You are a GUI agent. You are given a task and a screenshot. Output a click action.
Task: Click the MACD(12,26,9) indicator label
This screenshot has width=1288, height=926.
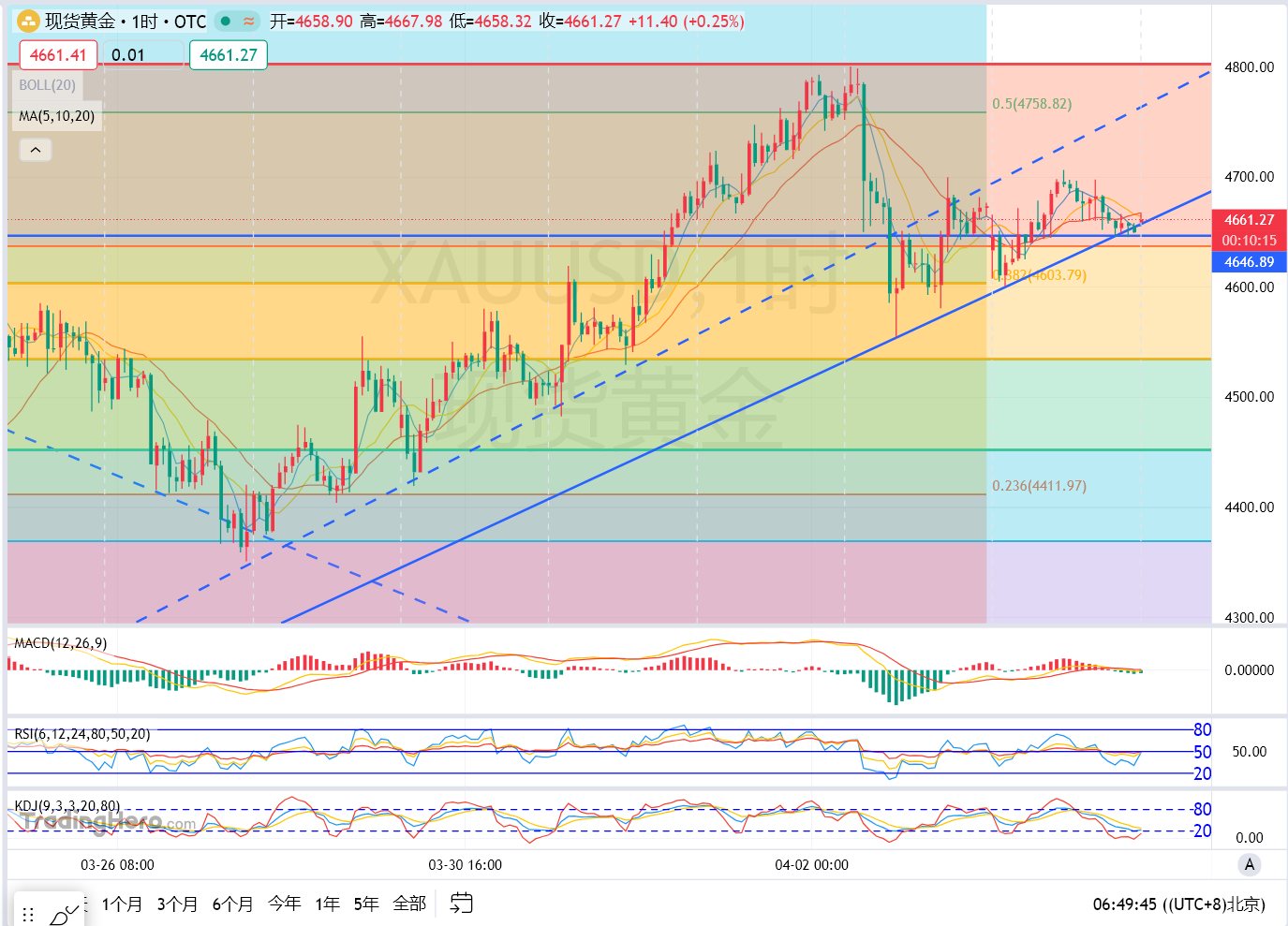coord(61,643)
